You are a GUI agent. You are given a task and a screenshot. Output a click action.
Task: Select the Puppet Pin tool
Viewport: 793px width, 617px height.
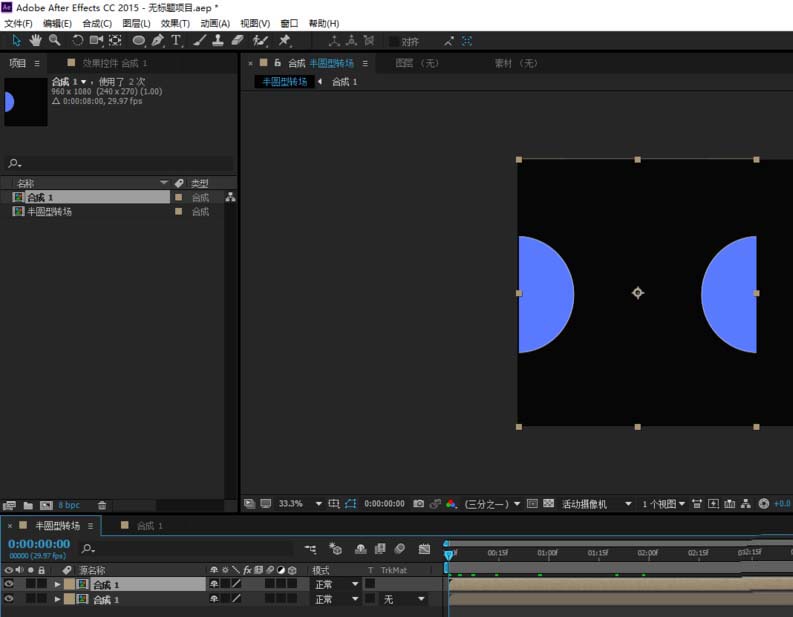[285, 40]
